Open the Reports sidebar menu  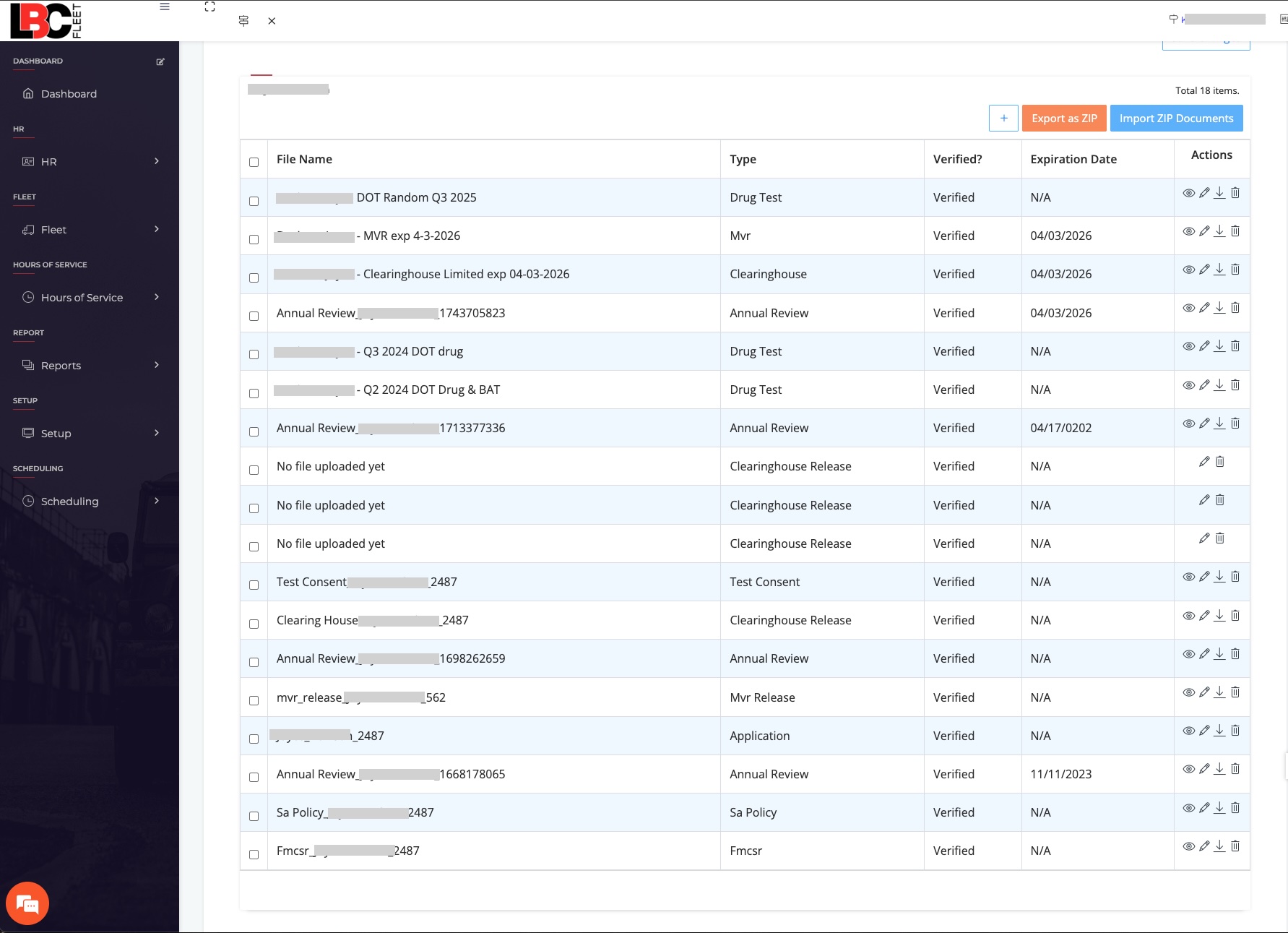(90, 366)
